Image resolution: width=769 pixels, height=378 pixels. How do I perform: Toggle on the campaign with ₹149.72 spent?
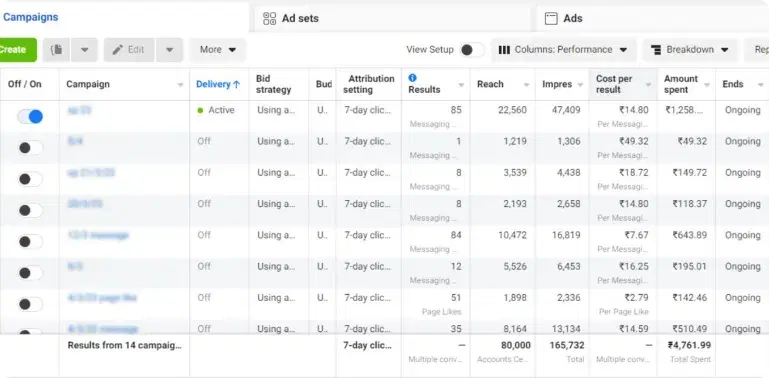(30, 179)
